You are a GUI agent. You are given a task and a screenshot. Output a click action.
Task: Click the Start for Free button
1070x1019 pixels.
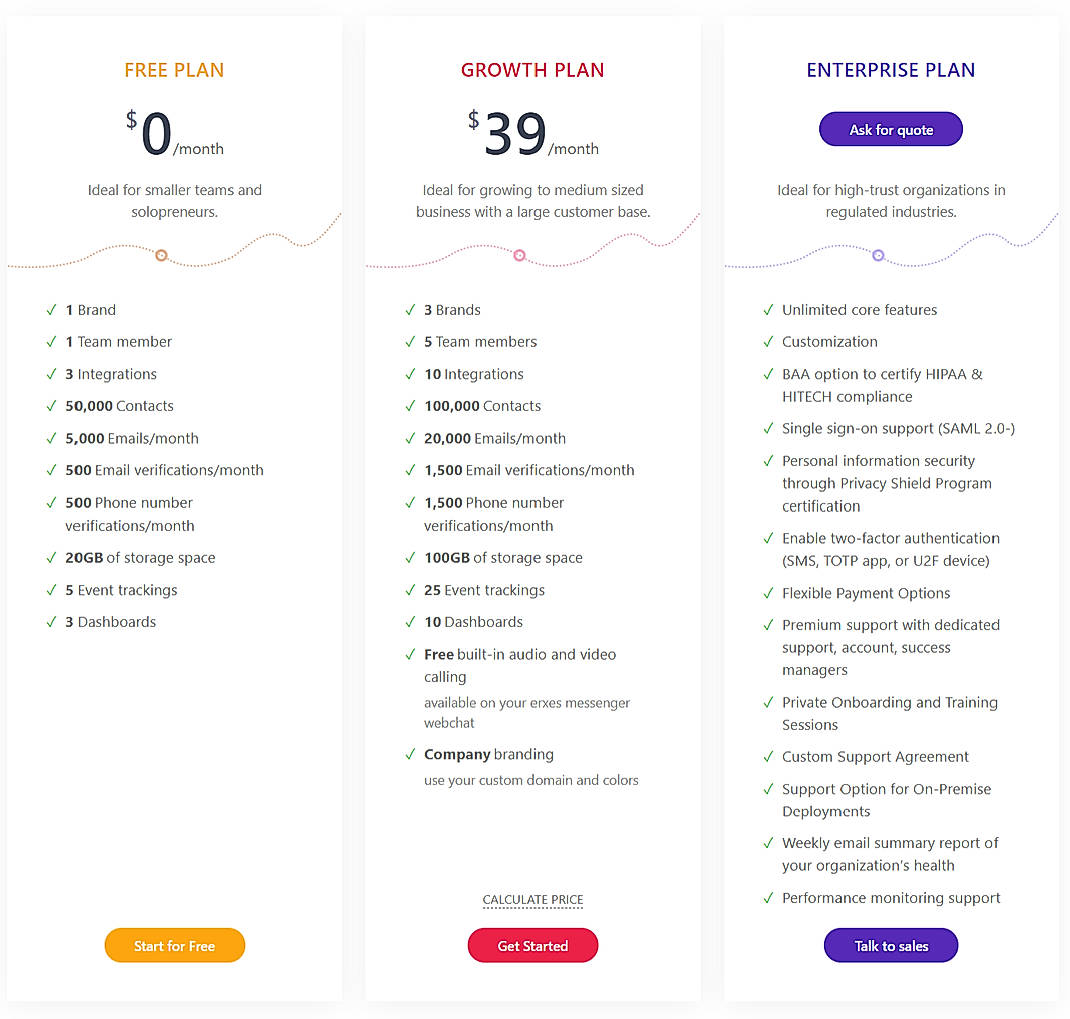point(174,945)
